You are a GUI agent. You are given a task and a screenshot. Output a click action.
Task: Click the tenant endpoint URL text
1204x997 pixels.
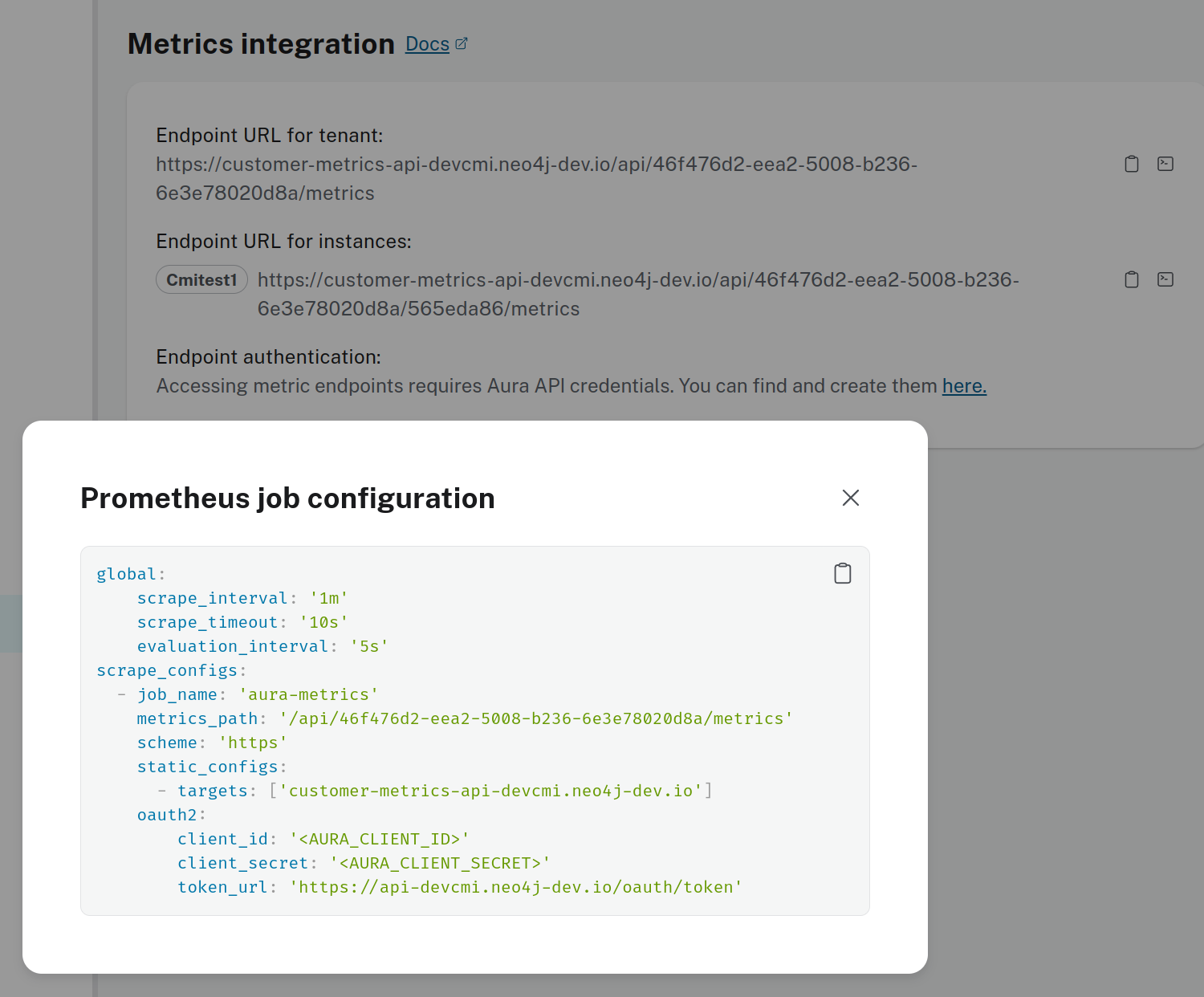pyautogui.click(x=536, y=178)
